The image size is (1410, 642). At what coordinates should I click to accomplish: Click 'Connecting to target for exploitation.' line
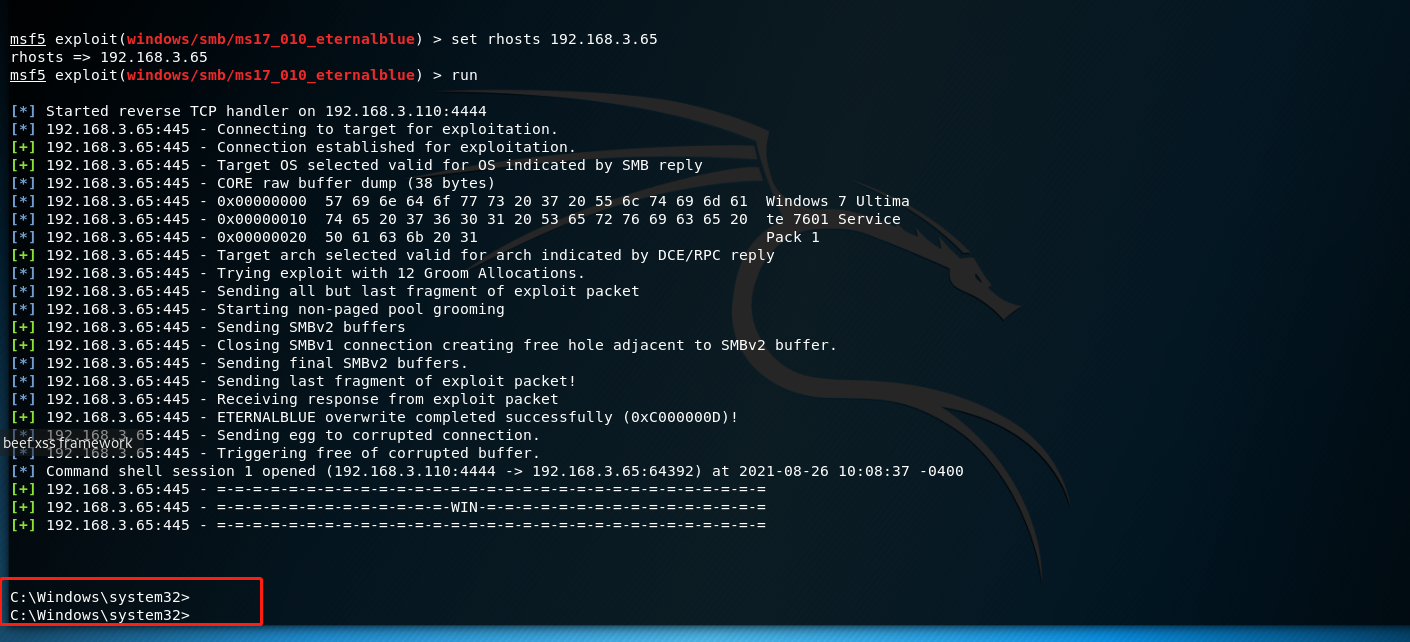click(x=285, y=129)
